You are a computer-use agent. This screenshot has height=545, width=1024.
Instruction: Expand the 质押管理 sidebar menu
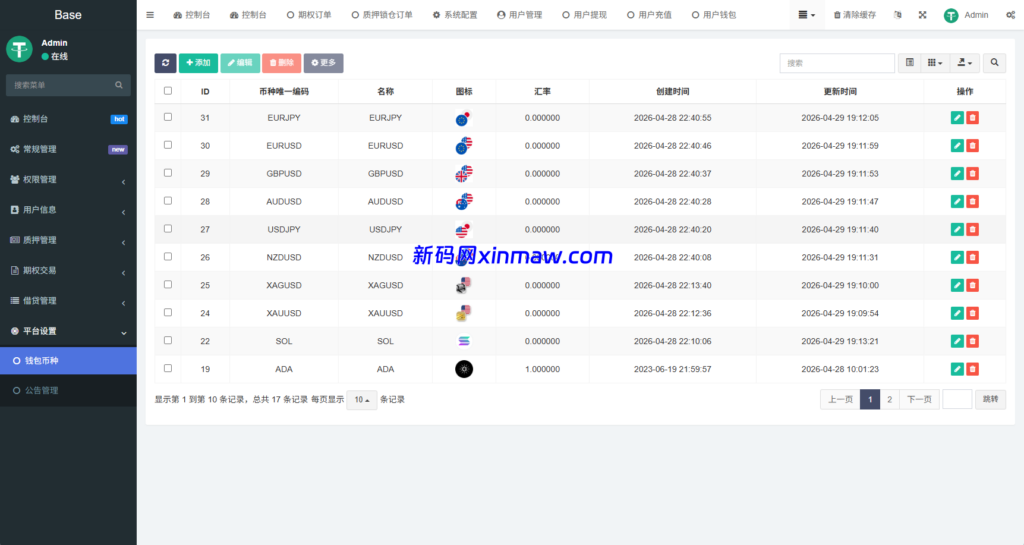coord(68,240)
